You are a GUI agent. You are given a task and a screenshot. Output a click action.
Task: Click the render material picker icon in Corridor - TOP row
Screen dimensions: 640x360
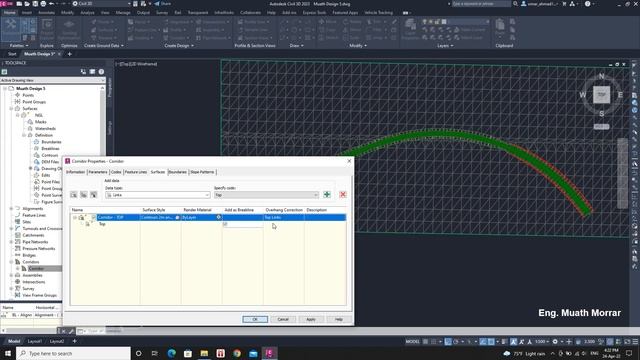(219, 218)
